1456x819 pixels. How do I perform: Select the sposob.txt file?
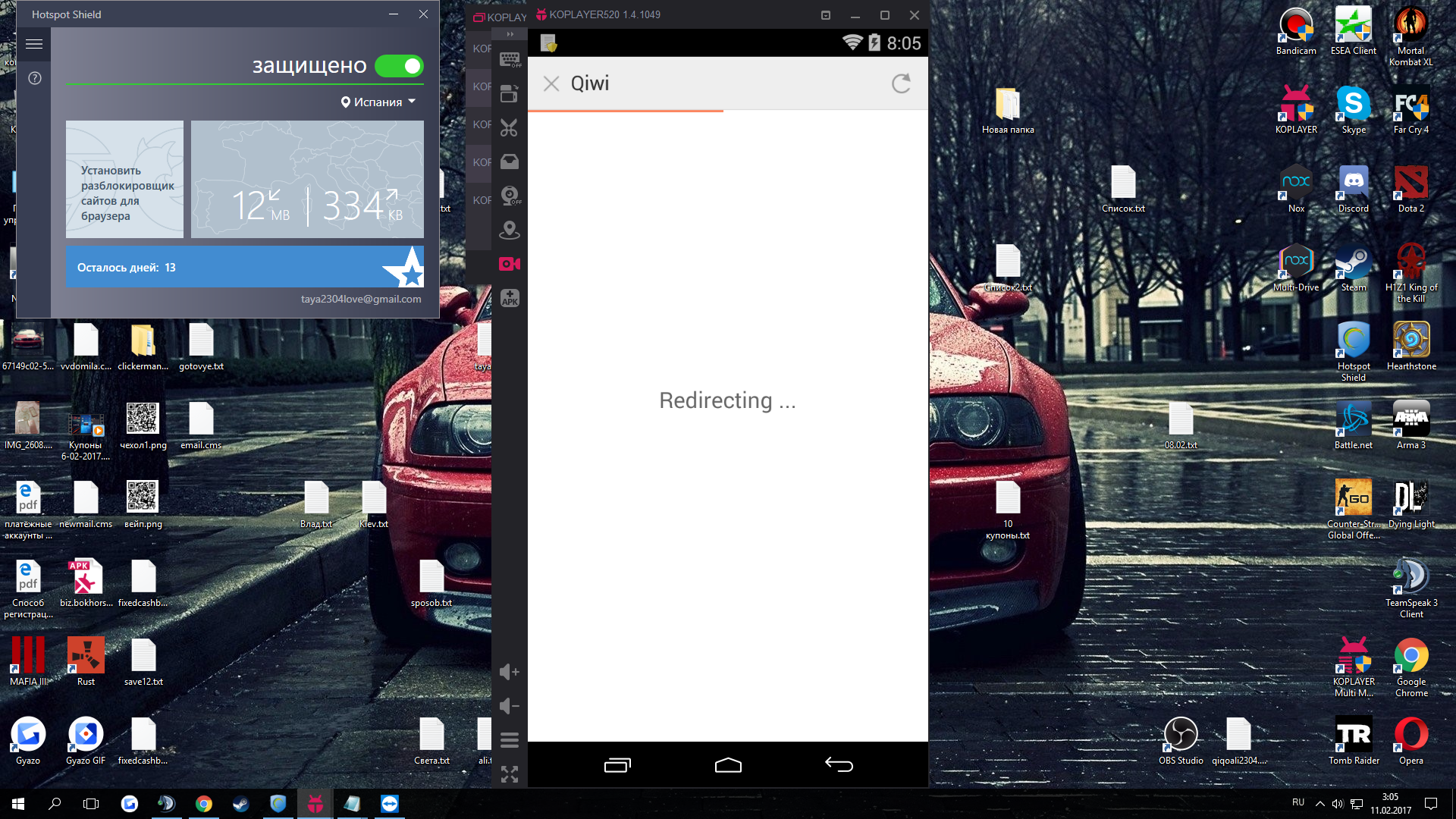coord(431,583)
